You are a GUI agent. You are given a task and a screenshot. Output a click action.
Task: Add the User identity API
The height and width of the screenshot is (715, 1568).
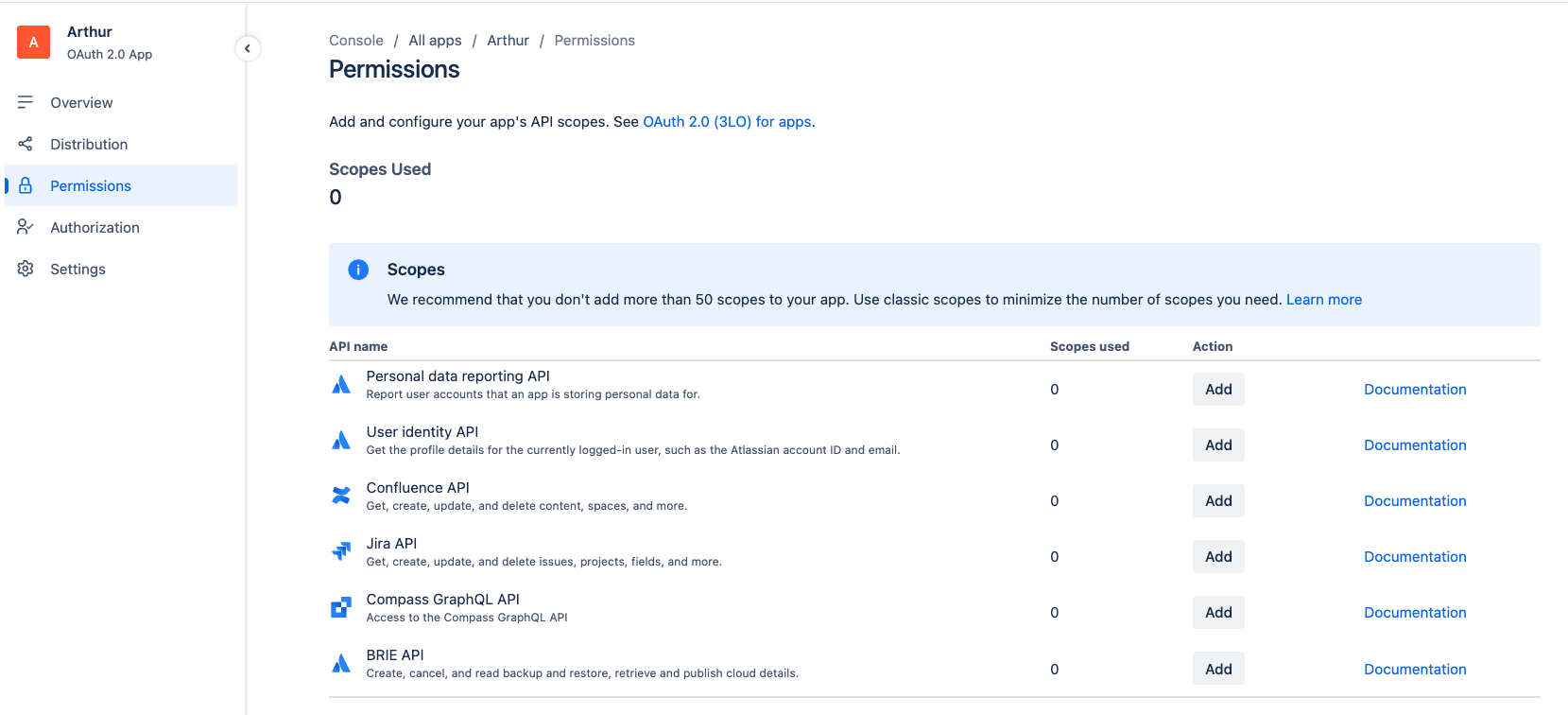[1218, 445]
